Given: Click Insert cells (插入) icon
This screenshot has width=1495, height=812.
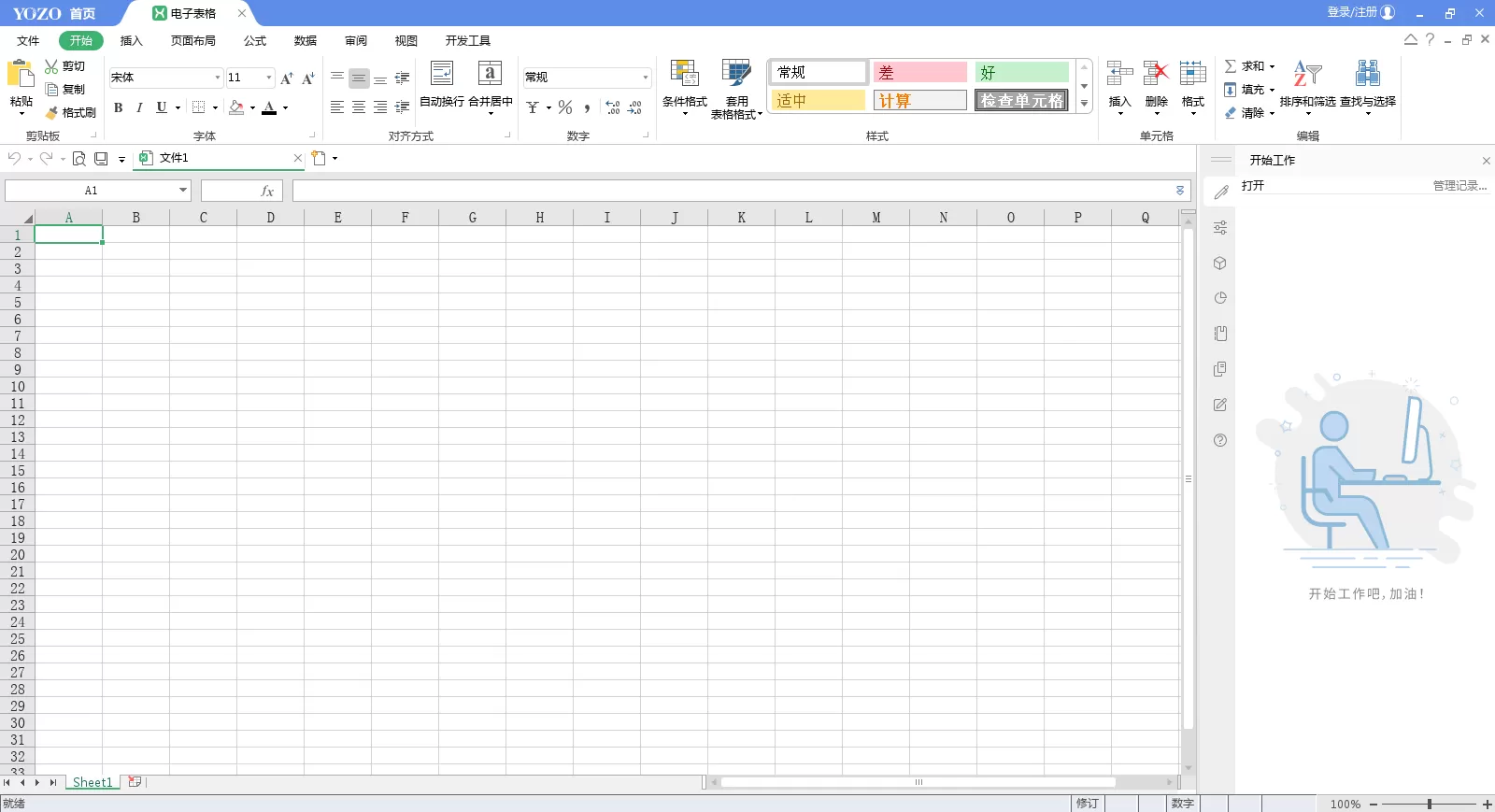Looking at the screenshot, I should [1119, 74].
